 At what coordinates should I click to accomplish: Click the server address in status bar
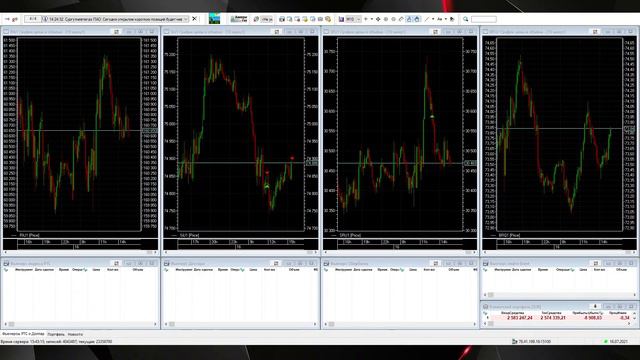534,341
